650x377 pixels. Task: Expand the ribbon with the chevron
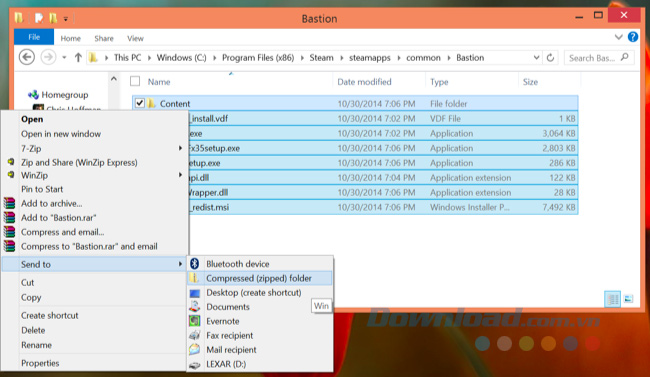pos(618,37)
